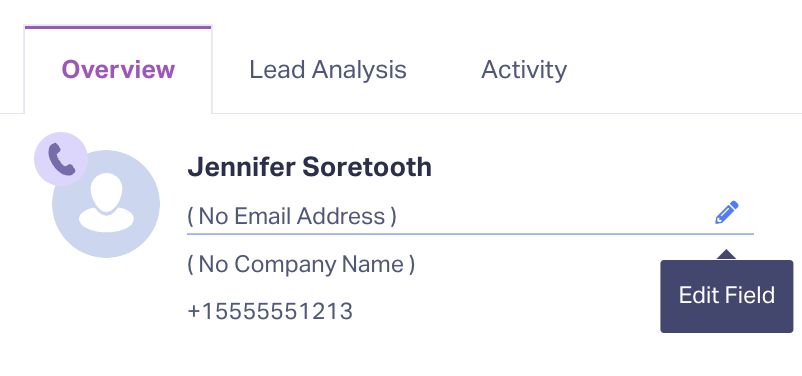Switch to the Lead Analysis tab
The width and height of the screenshot is (802, 376).
(327, 70)
